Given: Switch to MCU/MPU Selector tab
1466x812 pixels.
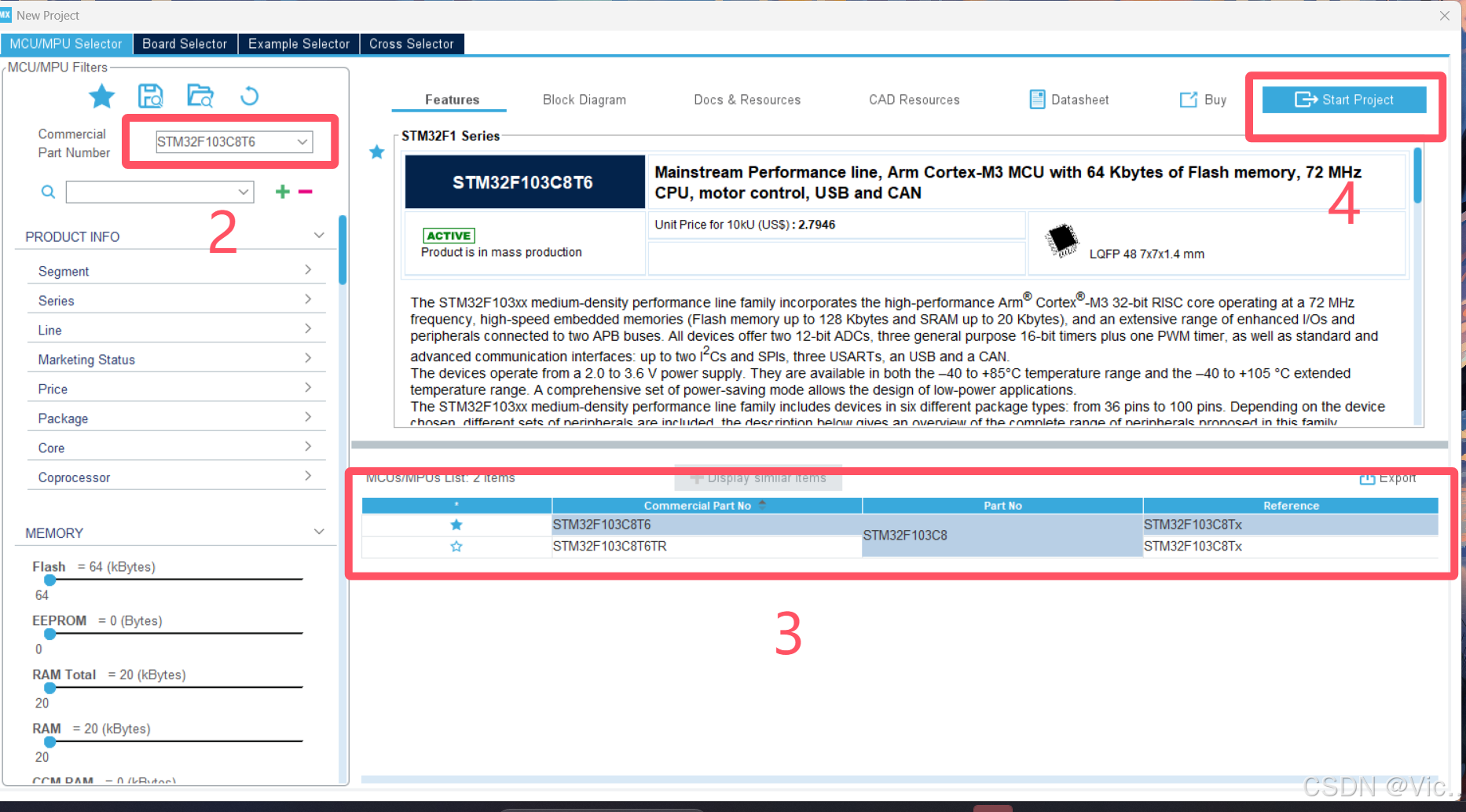Looking at the screenshot, I should 66,44.
